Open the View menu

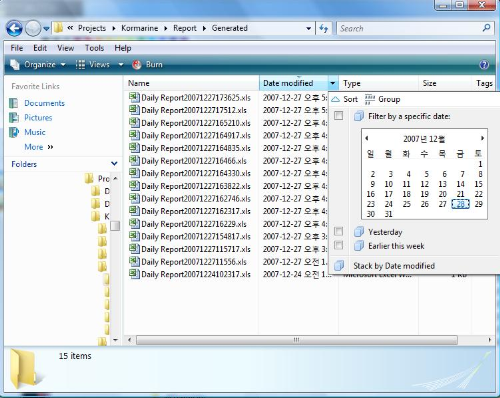tap(65, 48)
